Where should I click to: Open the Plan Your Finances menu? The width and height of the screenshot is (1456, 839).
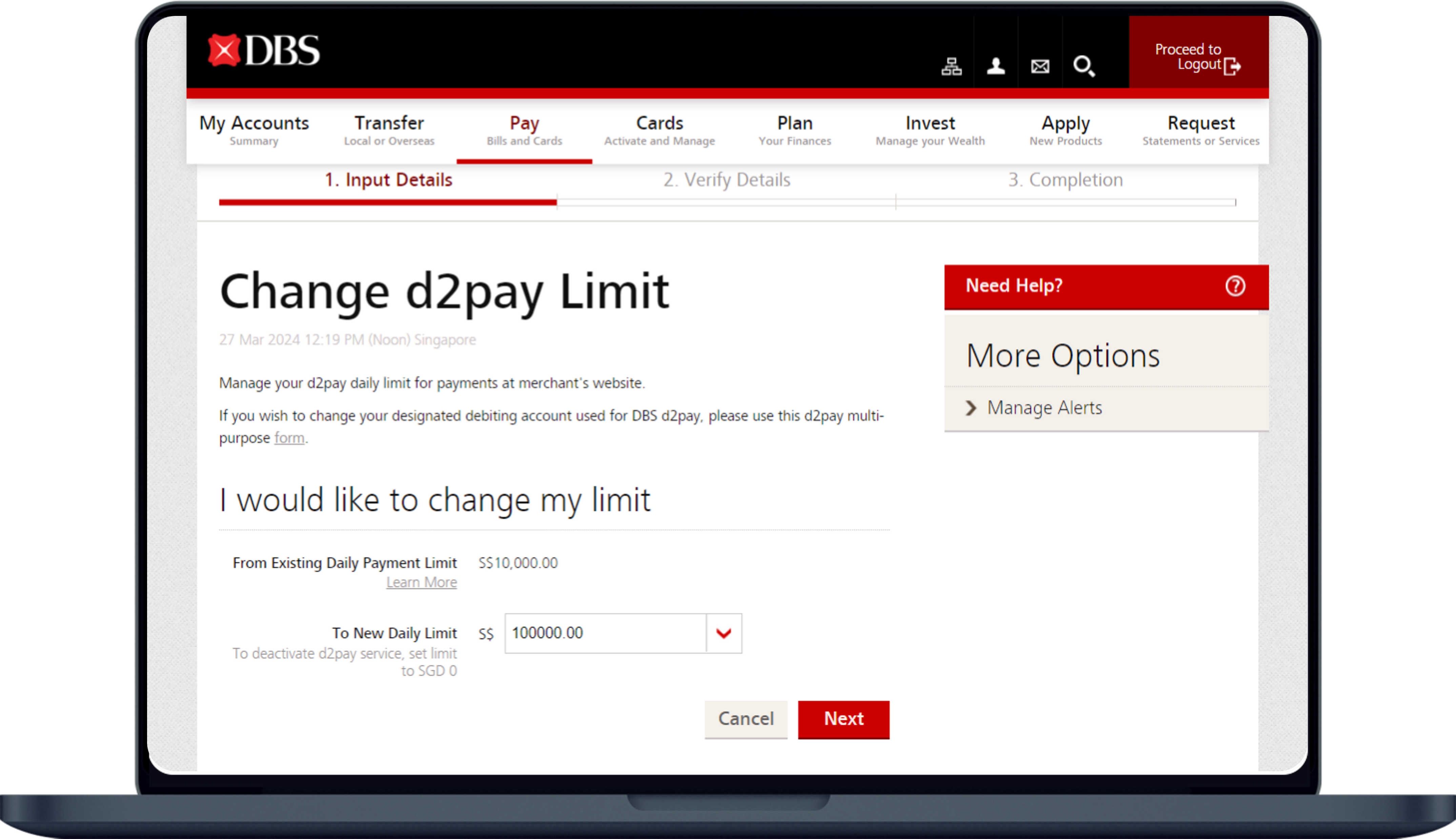tap(795, 131)
